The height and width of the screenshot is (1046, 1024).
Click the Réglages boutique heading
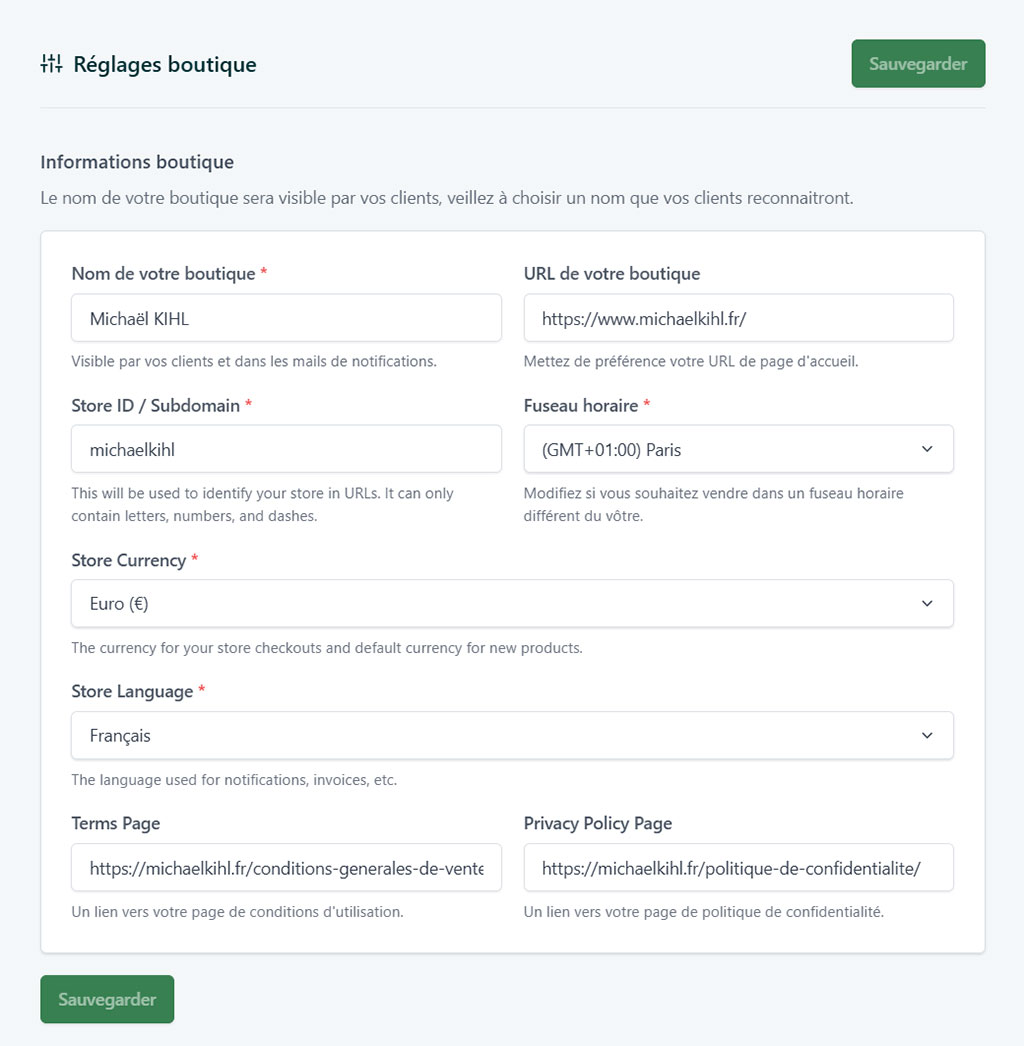tap(165, 64)
